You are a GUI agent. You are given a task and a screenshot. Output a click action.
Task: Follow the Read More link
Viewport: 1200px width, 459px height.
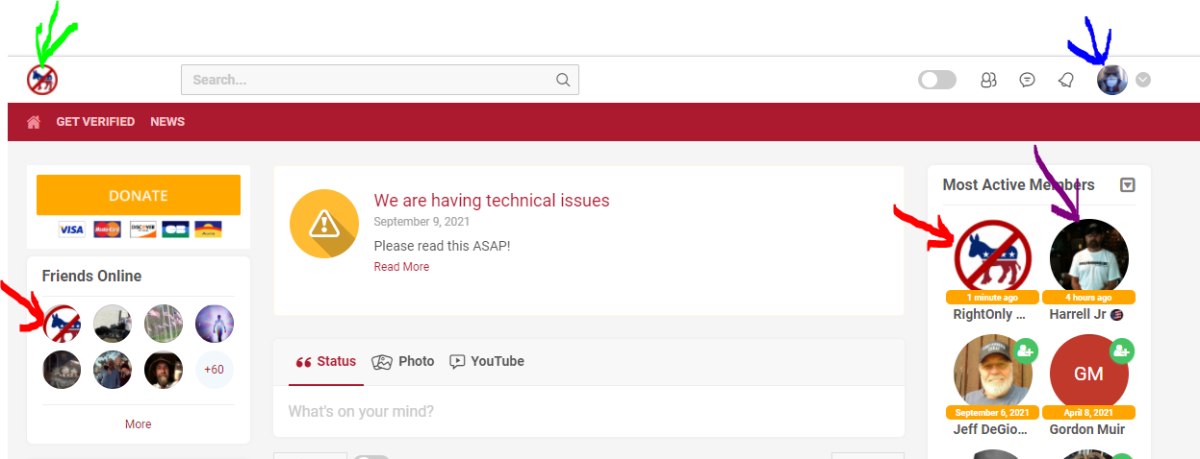click(x=401, y=267)
